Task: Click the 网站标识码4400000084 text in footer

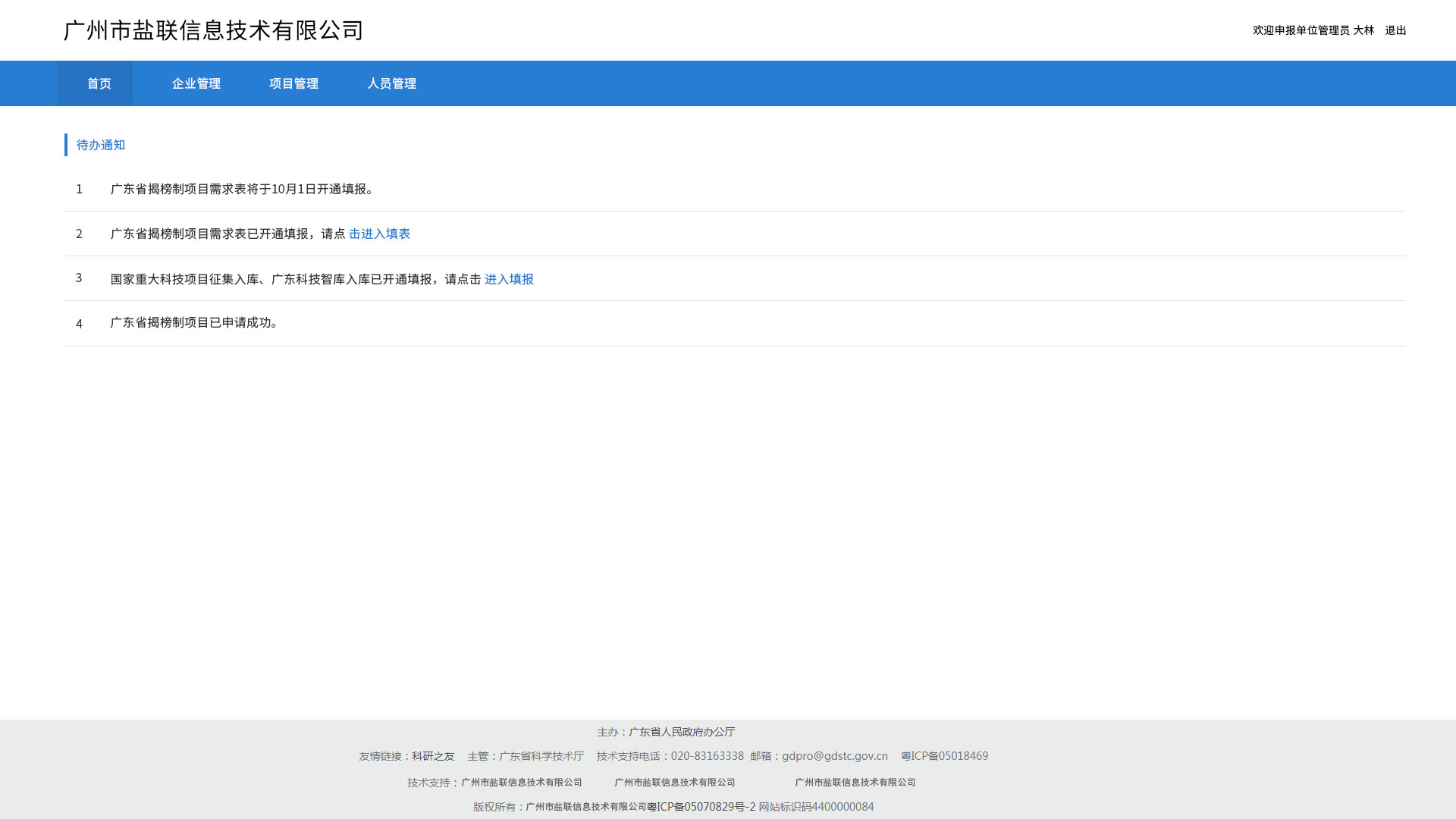Action: coord(817,807)
